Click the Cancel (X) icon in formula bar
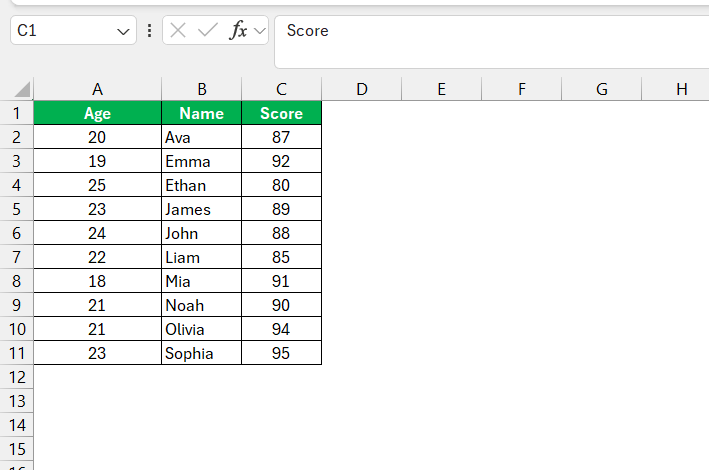The width and height of the screenshot is (709, 470). pyautogui.click(x=178, y=31)
